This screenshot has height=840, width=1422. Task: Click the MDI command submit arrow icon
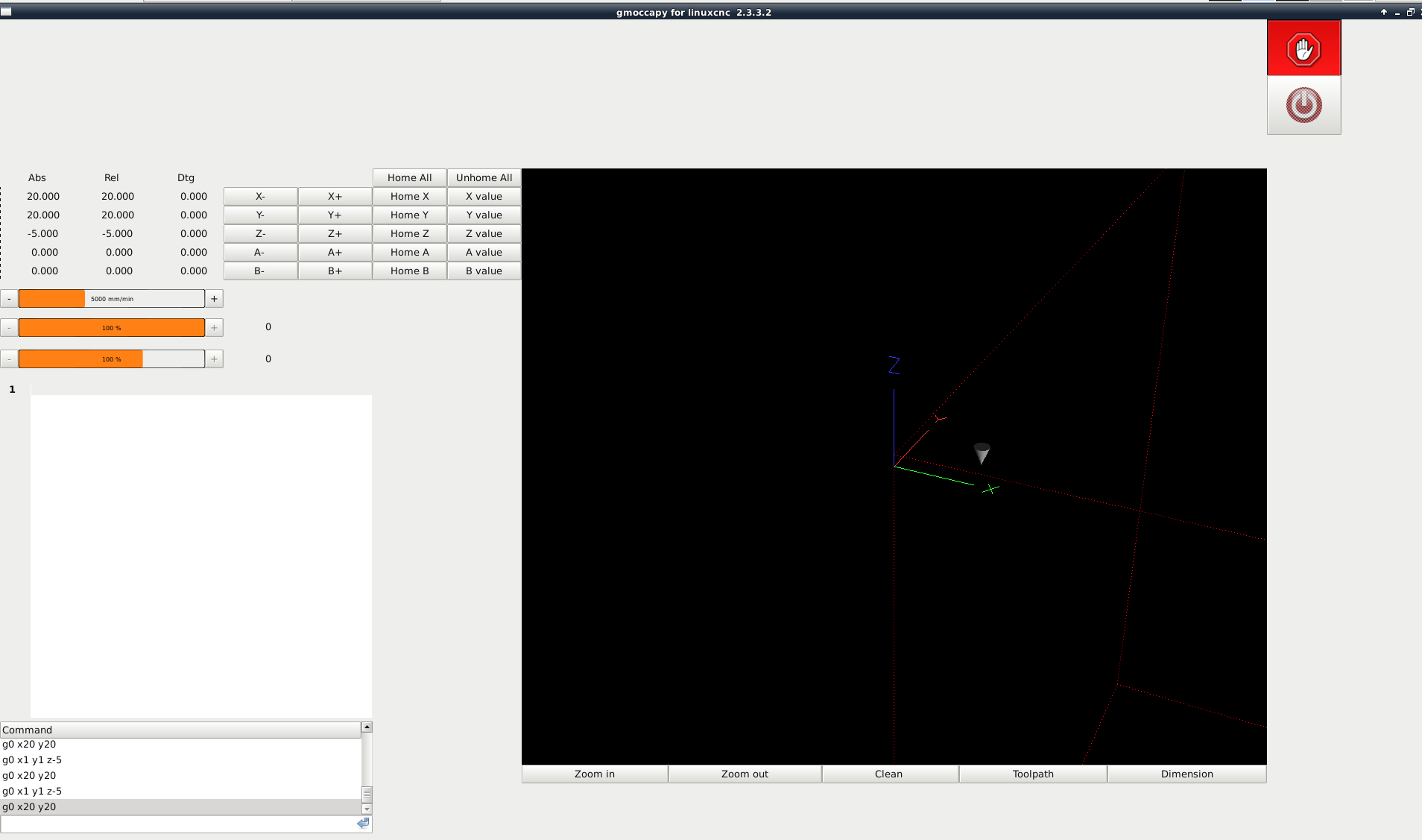363,824
